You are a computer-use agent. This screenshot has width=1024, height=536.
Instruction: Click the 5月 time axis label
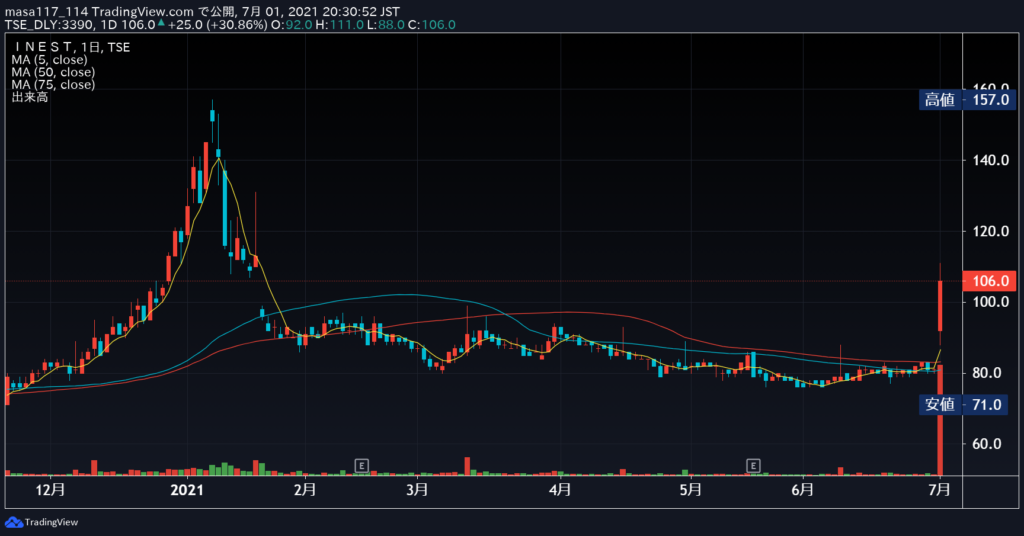click(690, 489)
